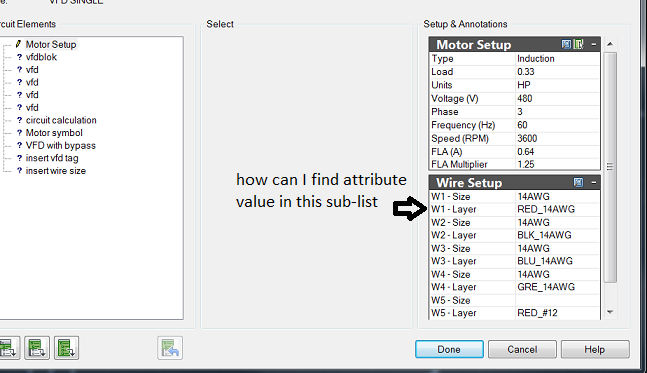The image size is (647, 373).
Task: Click the 'Voltage (V)' label
Action: point(454,99)
